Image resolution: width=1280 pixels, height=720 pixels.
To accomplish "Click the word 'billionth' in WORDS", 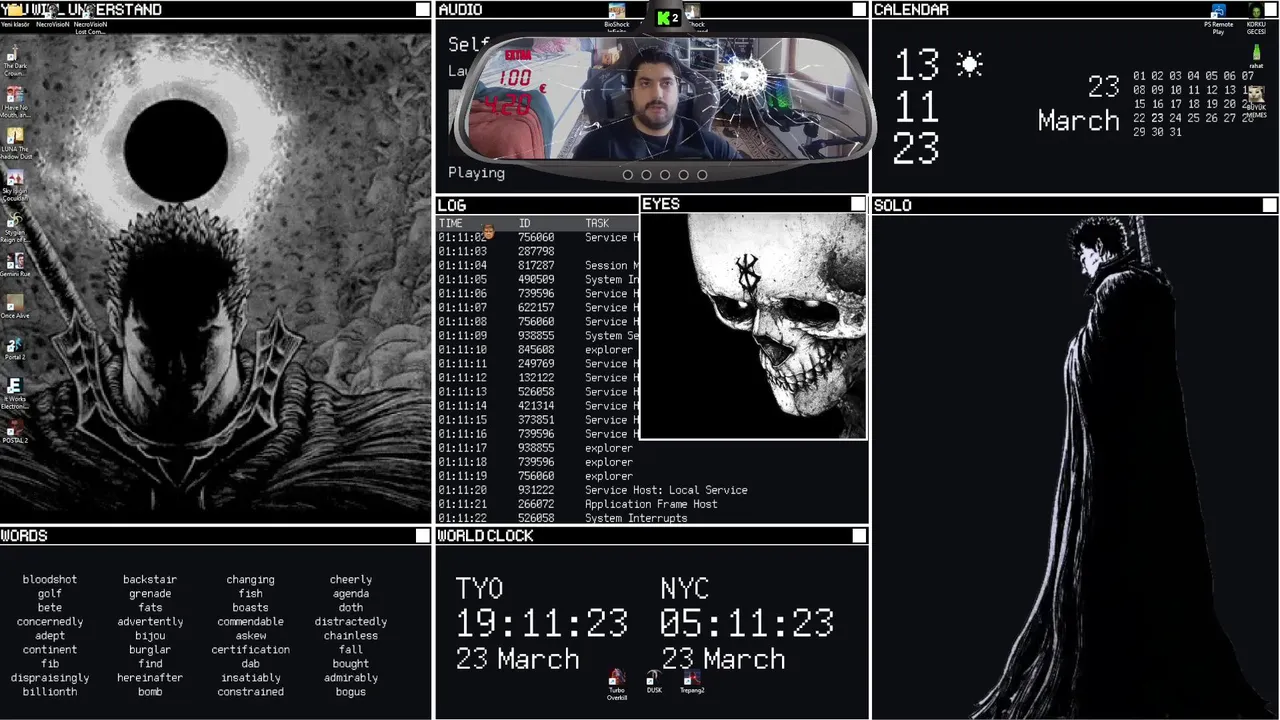I will [50, 691].
